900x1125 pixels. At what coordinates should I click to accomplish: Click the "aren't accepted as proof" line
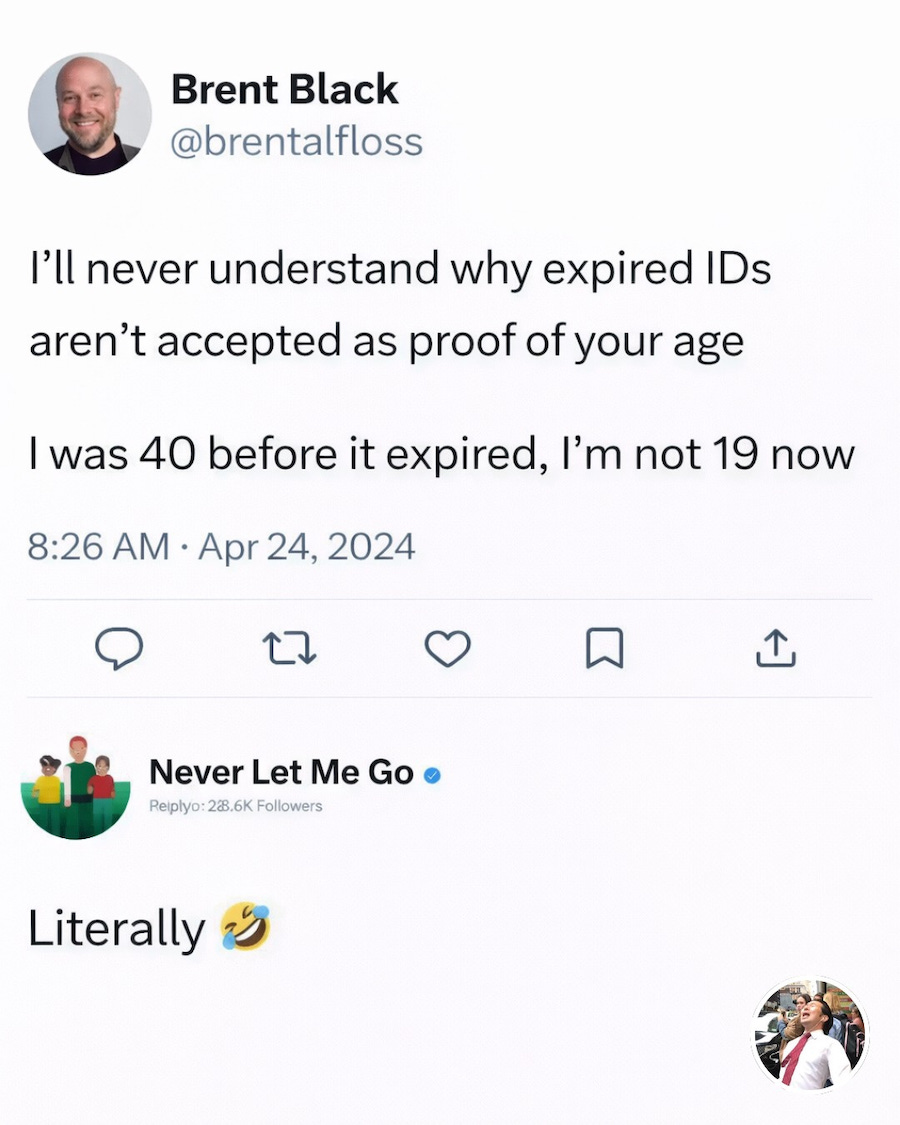386,341
